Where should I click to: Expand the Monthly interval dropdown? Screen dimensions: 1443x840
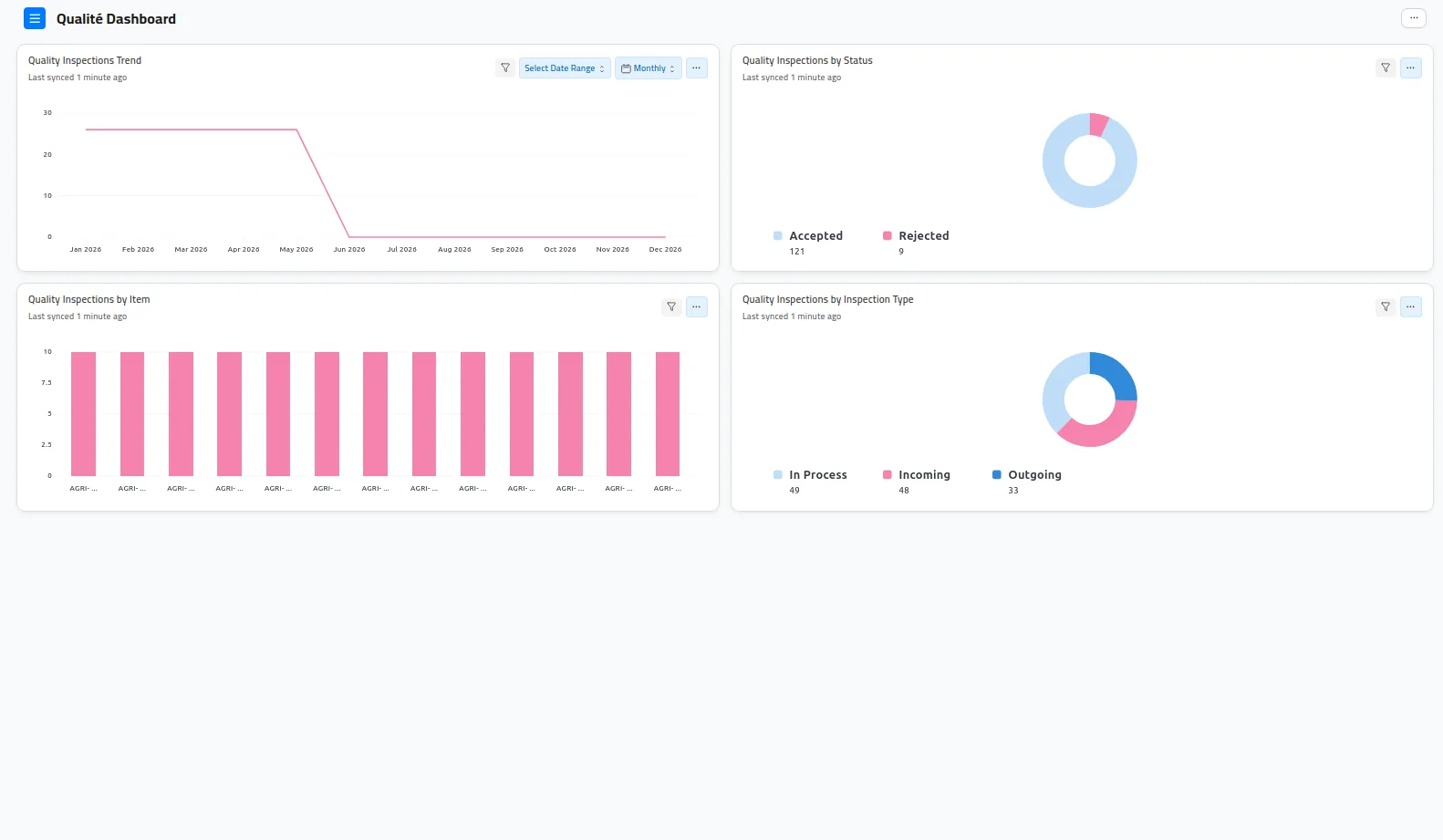click(649, 68)
